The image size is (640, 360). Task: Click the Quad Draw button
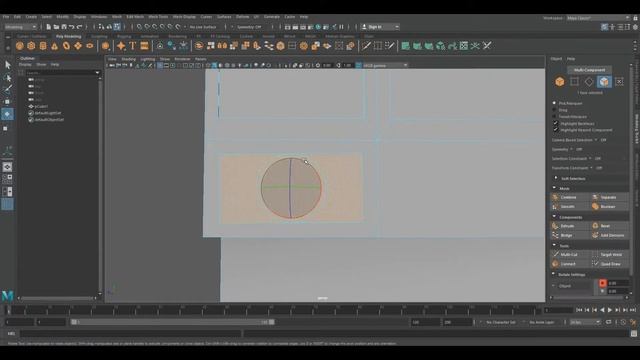click(x=610, y=264)
